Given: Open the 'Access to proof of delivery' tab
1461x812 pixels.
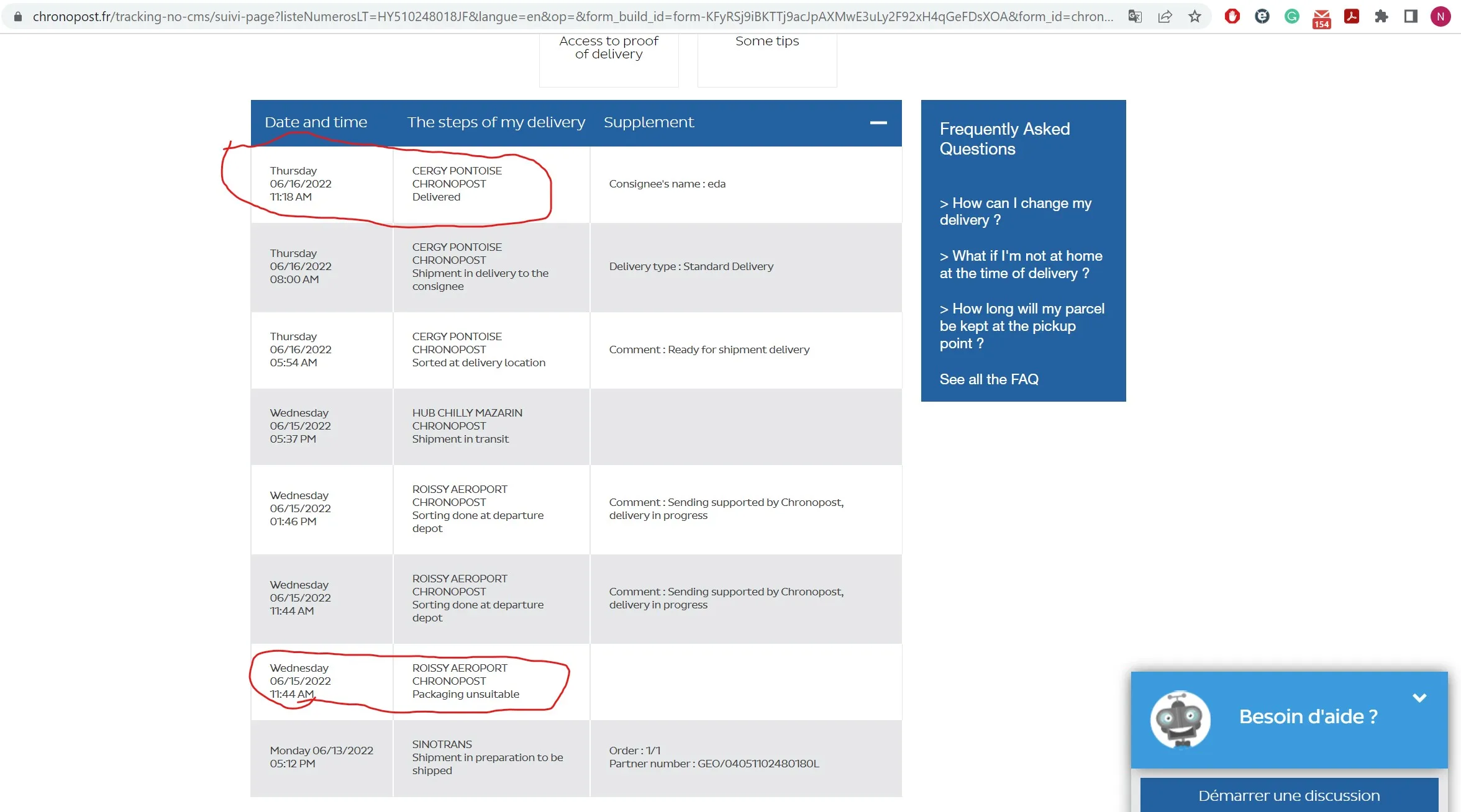Looking at the screenshot, I should click(x=609, y=48).
